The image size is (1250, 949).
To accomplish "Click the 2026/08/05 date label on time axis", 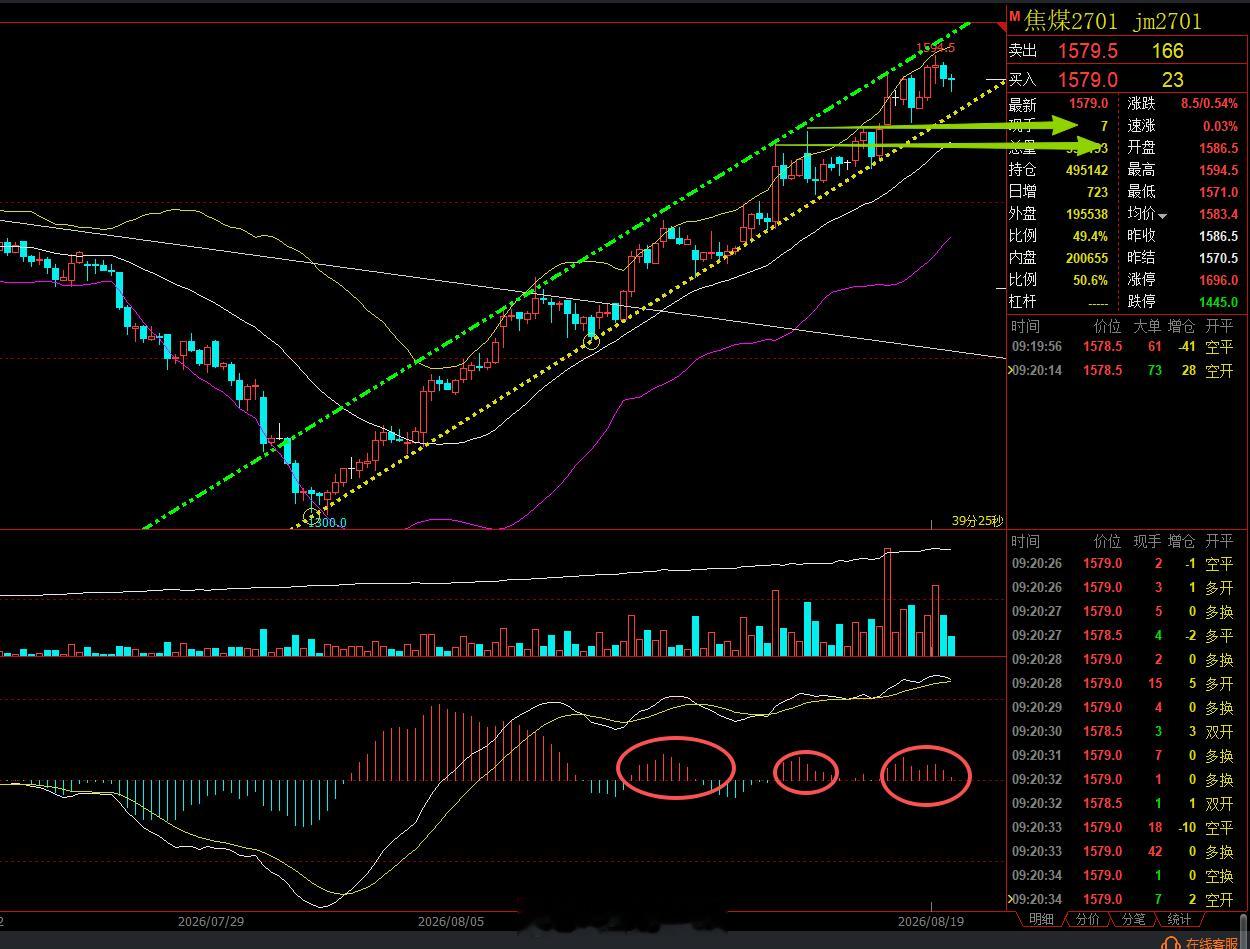I will point(451,920).
